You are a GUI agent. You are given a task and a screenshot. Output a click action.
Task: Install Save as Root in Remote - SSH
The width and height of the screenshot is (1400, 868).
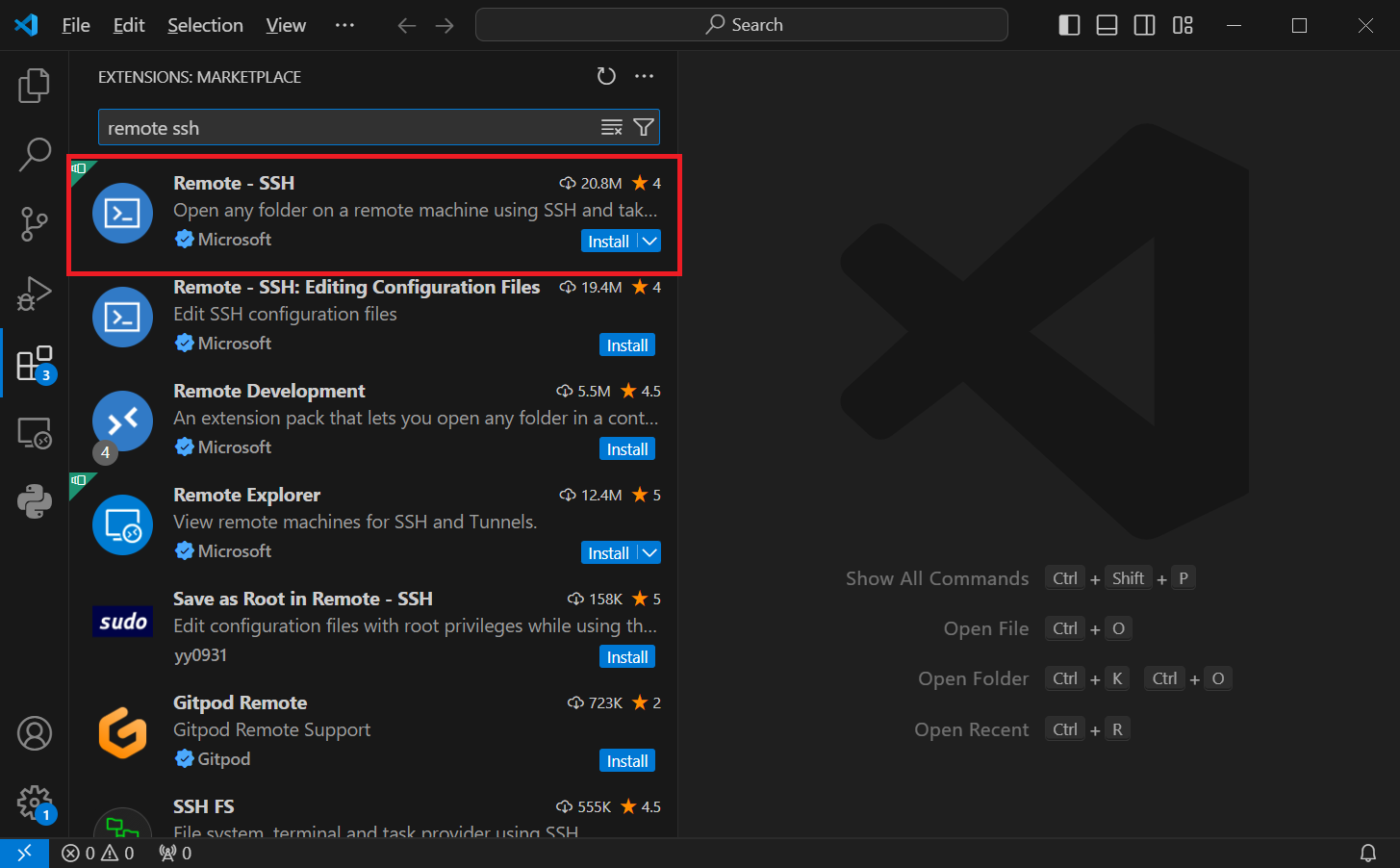(627, 657)
